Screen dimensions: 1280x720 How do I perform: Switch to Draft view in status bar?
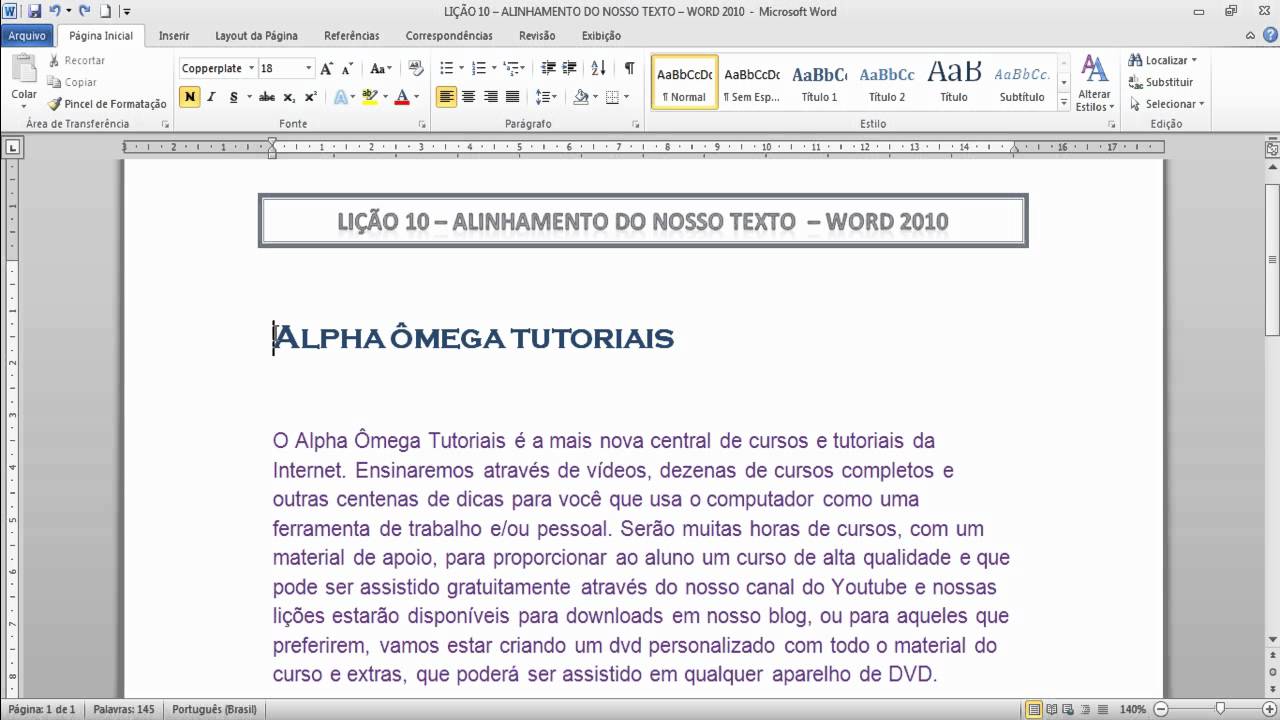[x=1102, y=710]
